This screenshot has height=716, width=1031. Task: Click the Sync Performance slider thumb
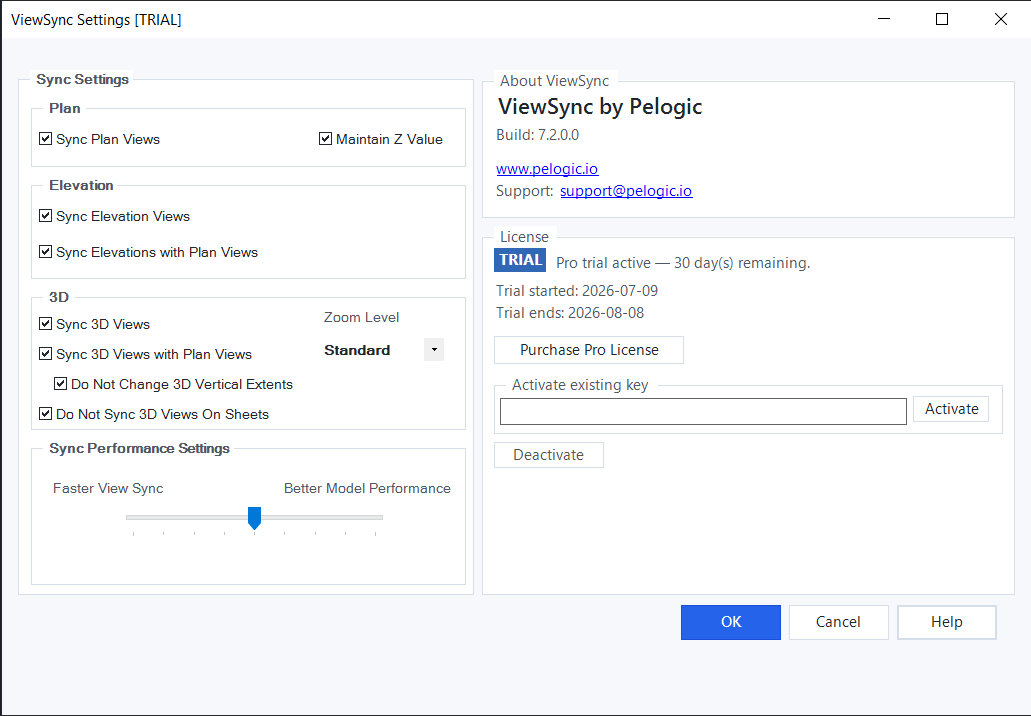(x=254, y=518)
